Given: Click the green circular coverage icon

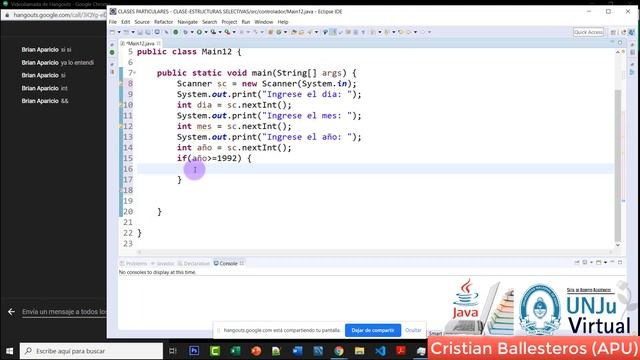Looking at the screenshot, I should [x=176, y=32].
